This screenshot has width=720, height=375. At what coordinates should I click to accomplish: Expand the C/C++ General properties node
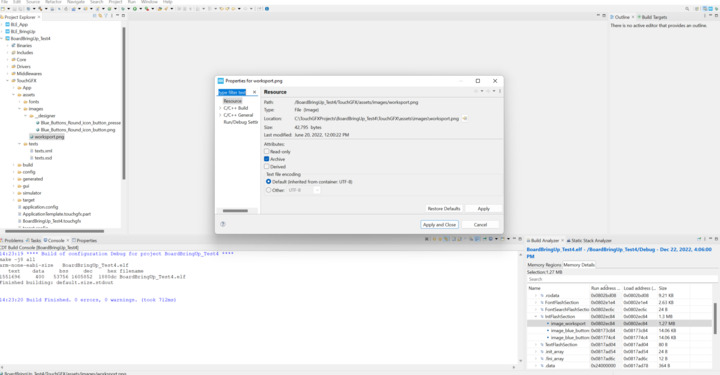220,115
